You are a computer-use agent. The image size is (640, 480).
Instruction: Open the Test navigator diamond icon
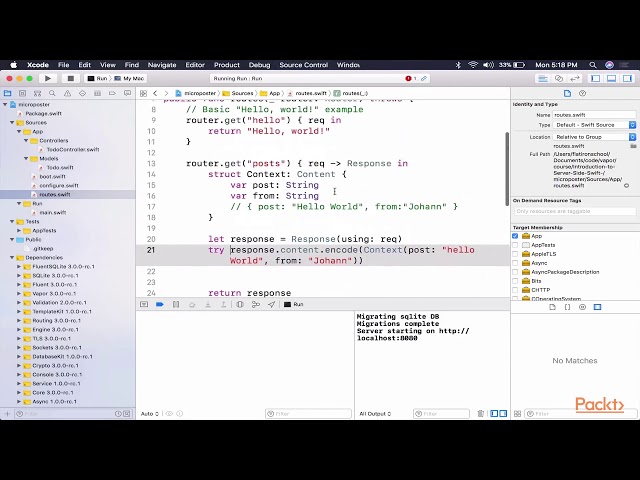82,93
